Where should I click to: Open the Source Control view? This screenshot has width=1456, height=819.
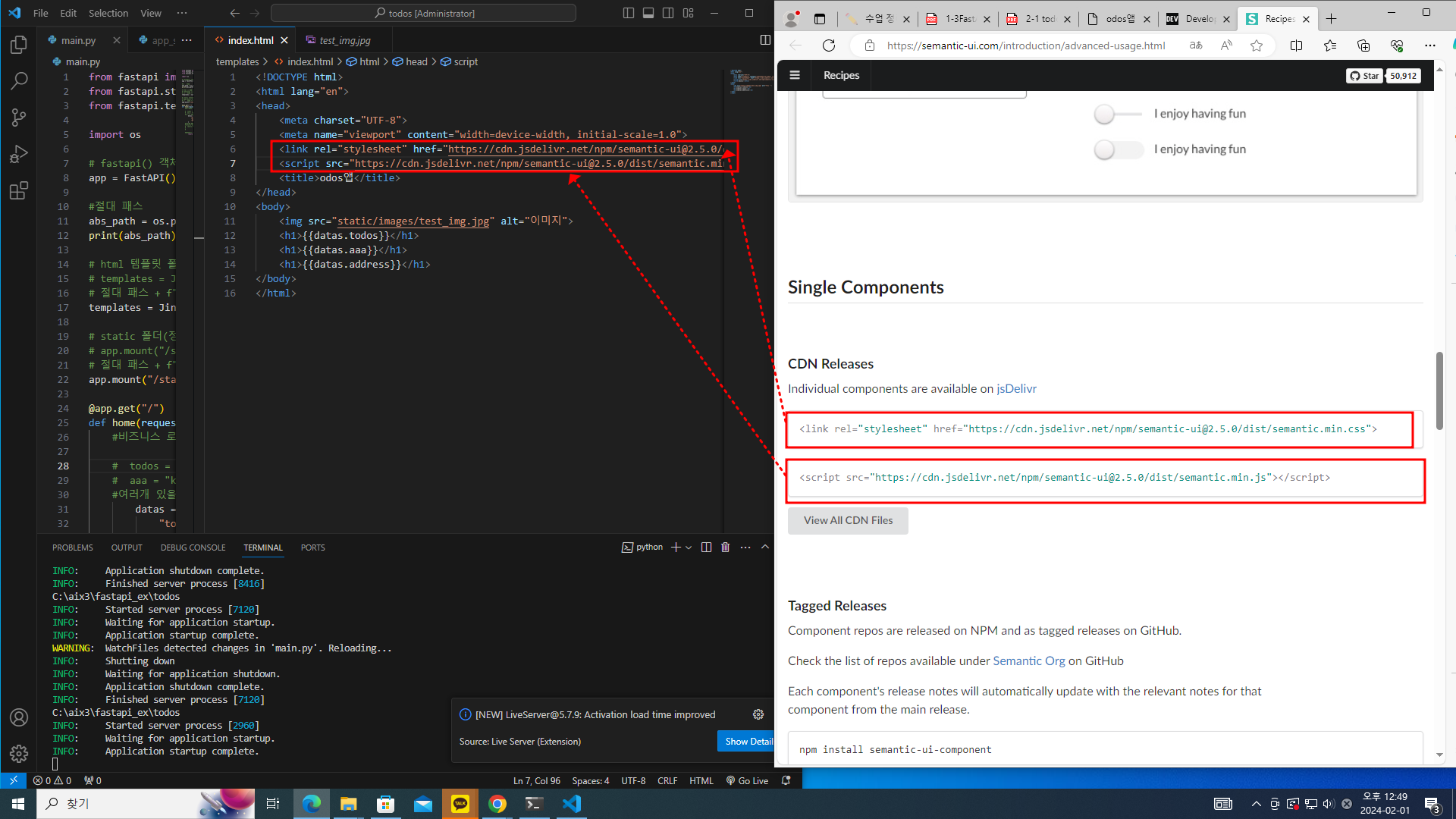[19, 118]
